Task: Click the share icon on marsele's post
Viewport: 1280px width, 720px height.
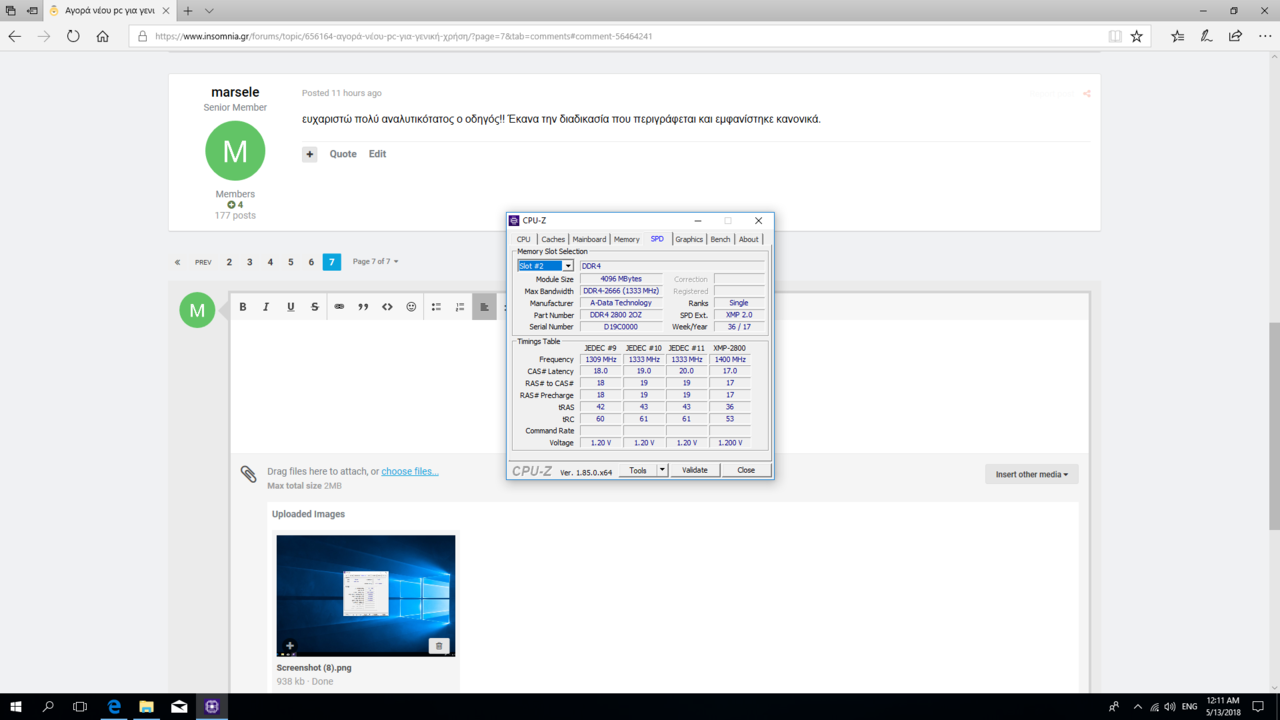Action: 1086,94
